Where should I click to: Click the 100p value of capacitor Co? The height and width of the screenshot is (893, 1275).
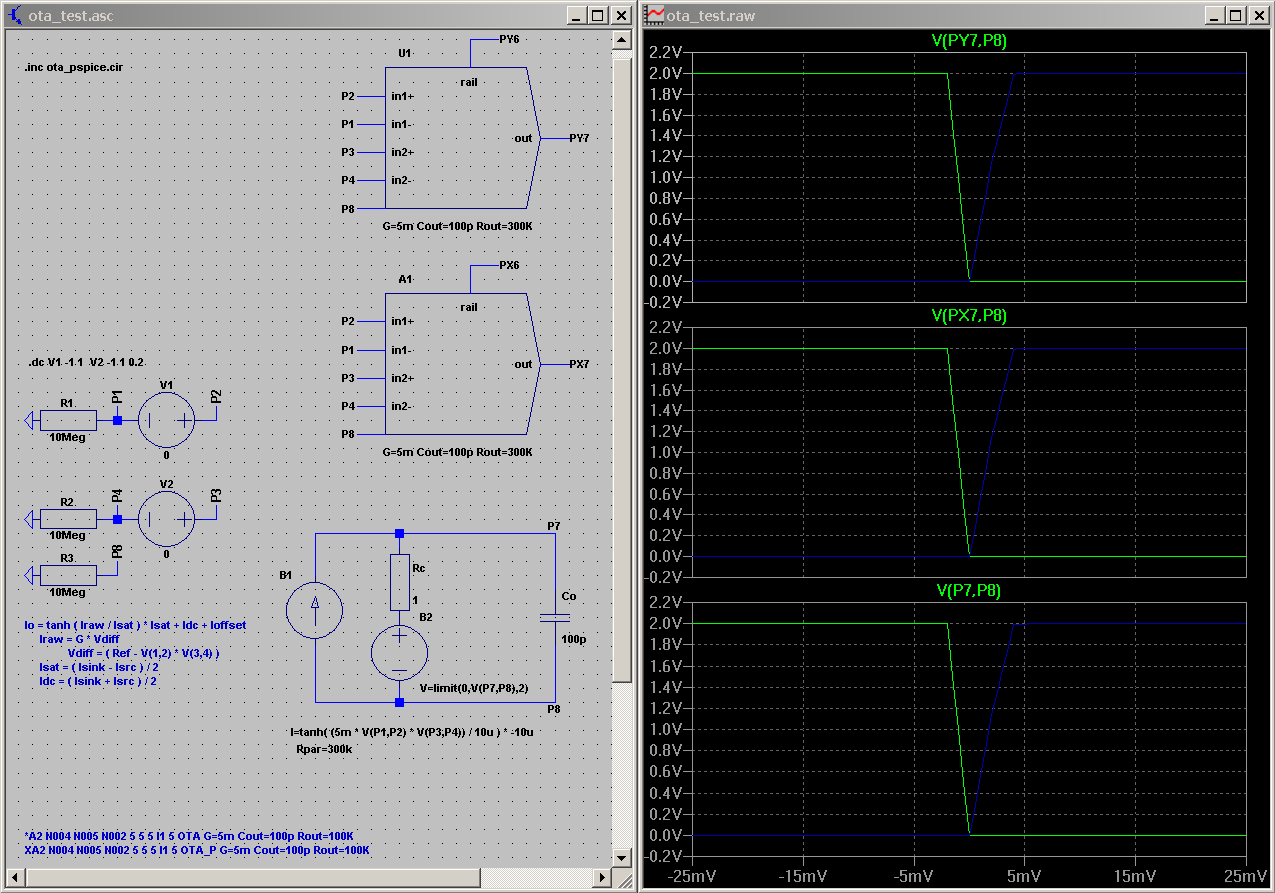[573, 638]
